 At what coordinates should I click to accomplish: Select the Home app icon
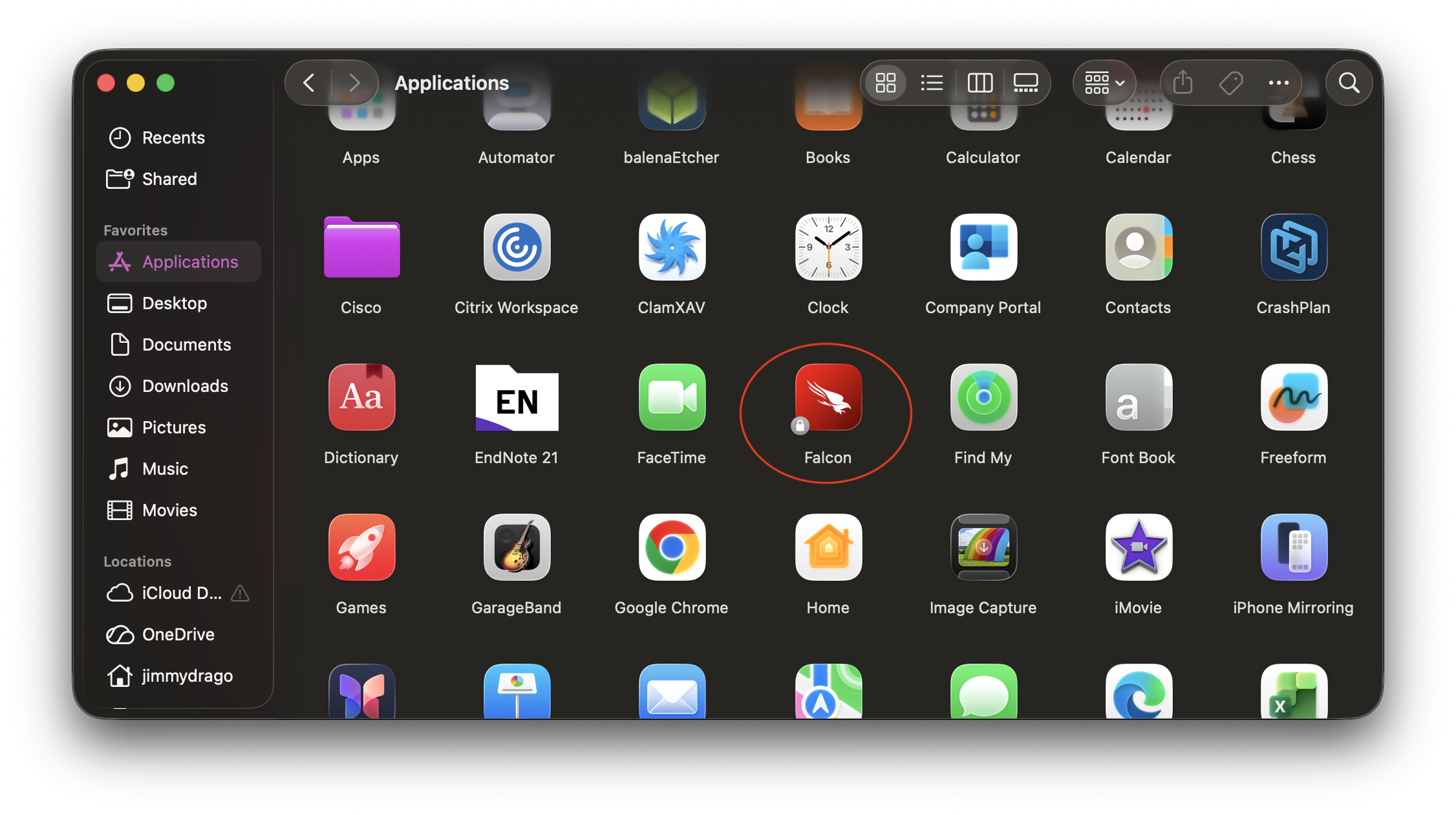coord(828,547)
